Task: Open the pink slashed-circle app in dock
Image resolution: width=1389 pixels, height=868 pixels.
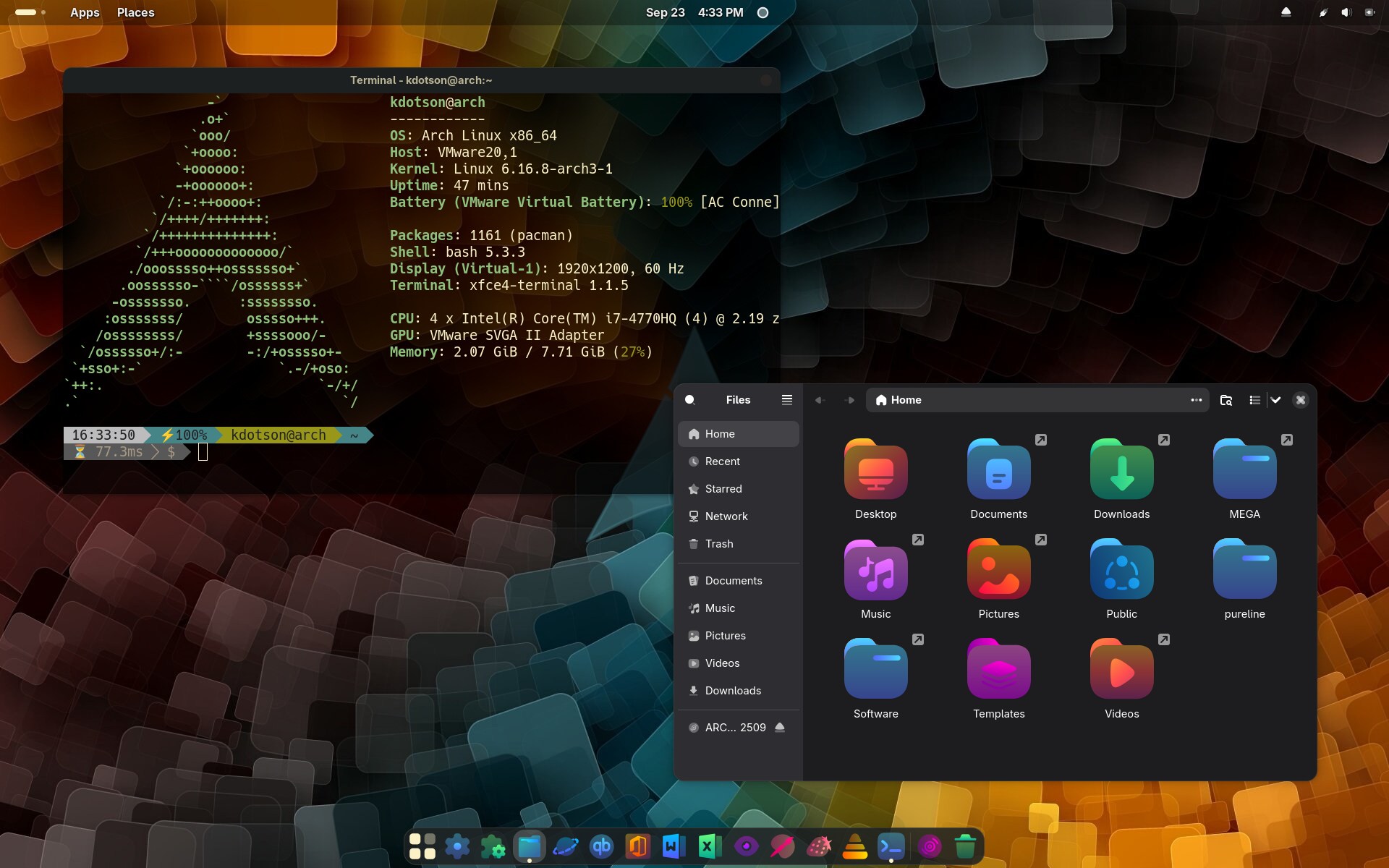Action: [782, 846]
